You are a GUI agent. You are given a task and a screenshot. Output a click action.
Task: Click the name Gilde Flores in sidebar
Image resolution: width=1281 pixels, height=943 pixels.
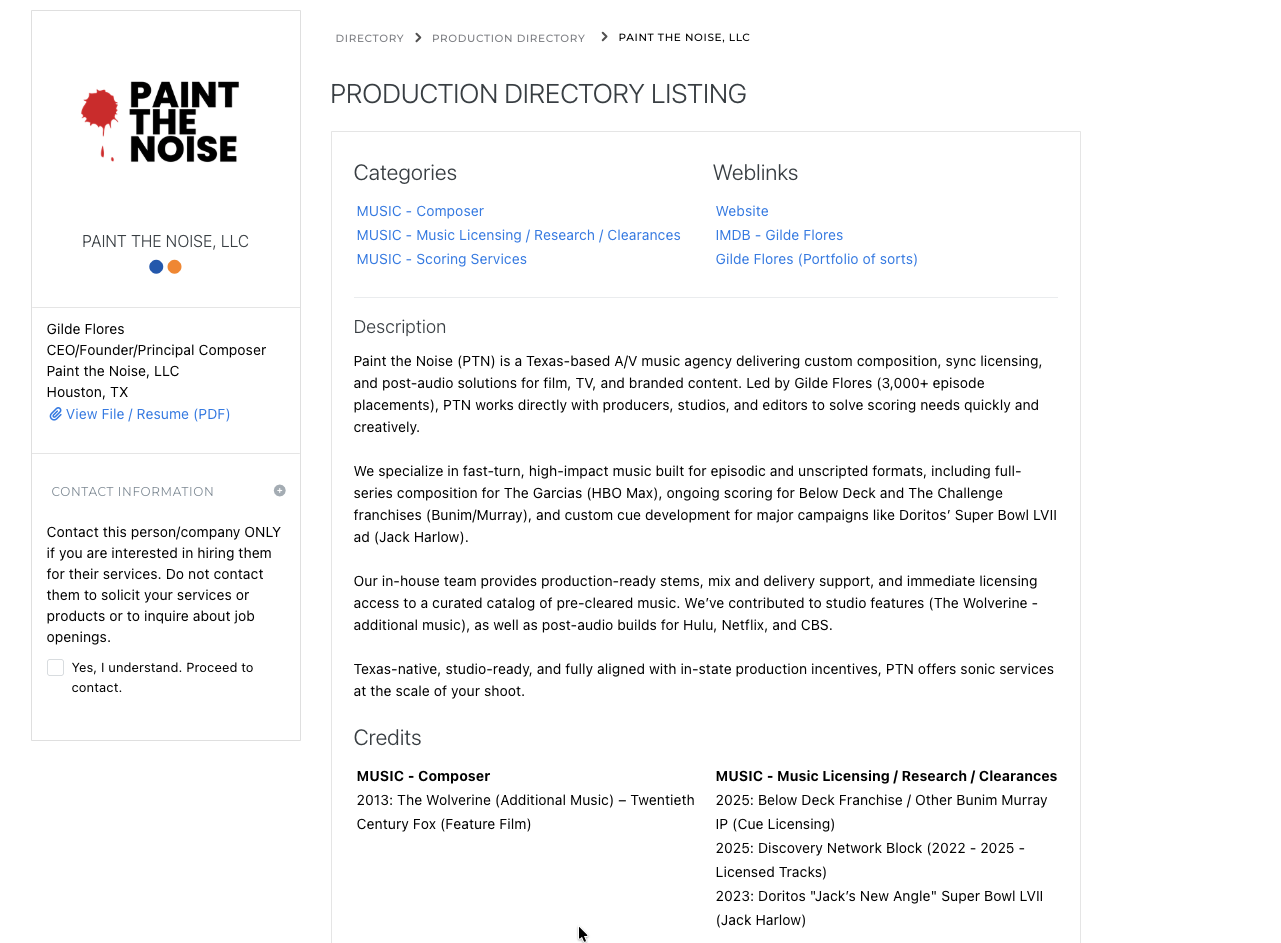pos(85,329)
